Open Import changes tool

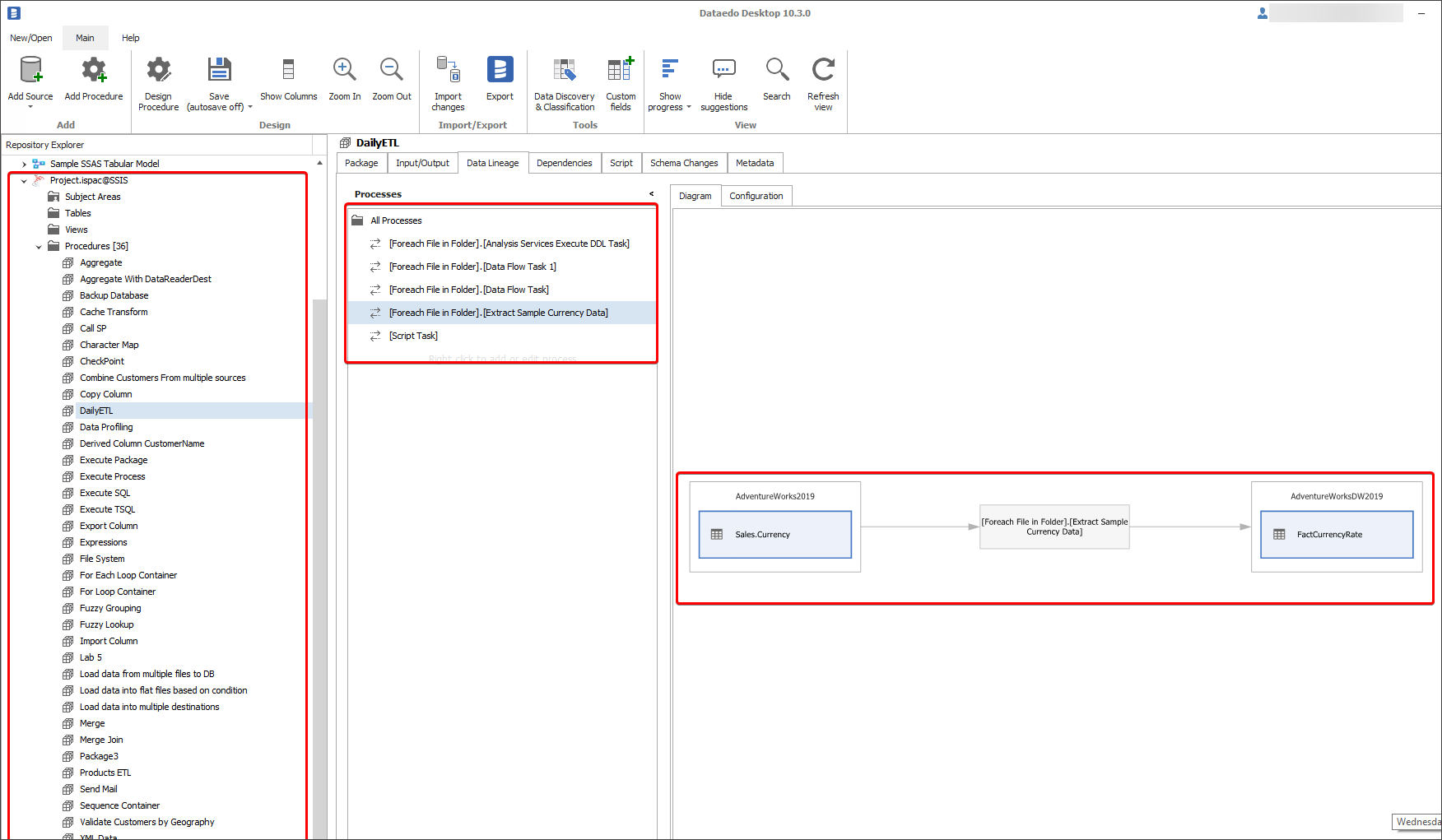pyautogui.click(x=448, y=71)
